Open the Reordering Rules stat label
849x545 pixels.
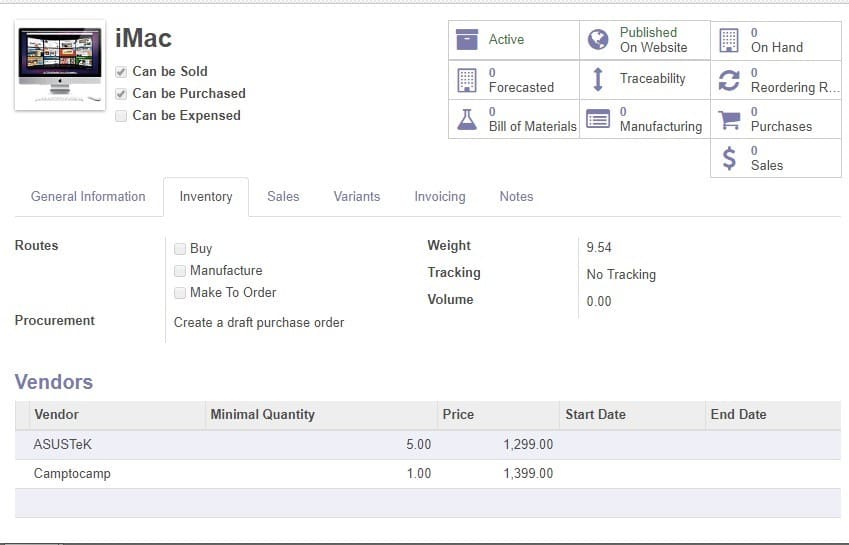[795, 80]
